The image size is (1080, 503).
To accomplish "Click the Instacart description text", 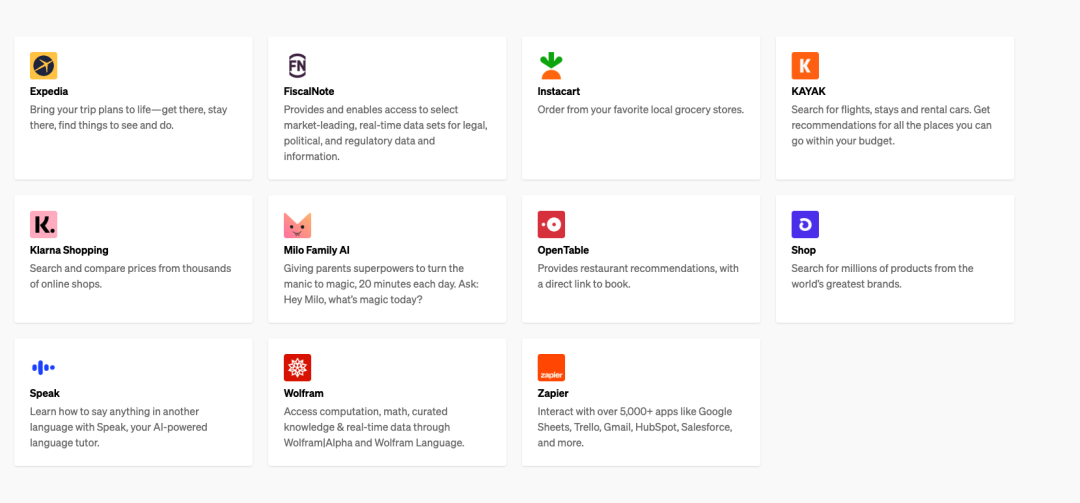I will [640, 109].
